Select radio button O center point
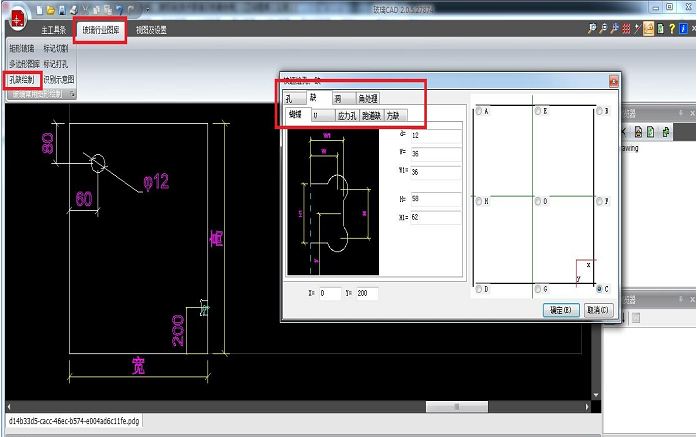The height and width of the screenshot is (437, 697). pos(539,201)
